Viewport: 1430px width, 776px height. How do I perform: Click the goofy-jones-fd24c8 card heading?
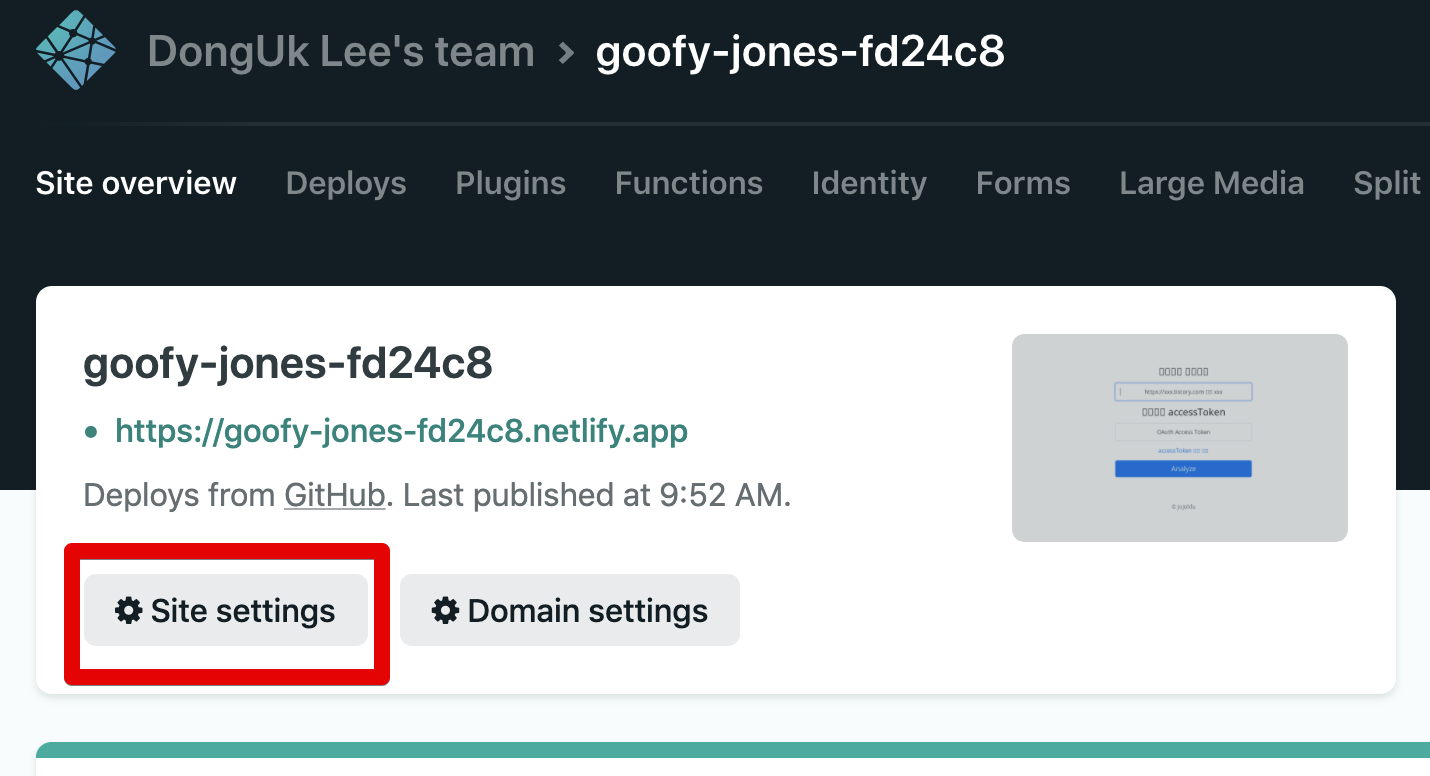[x=288, y=365]
